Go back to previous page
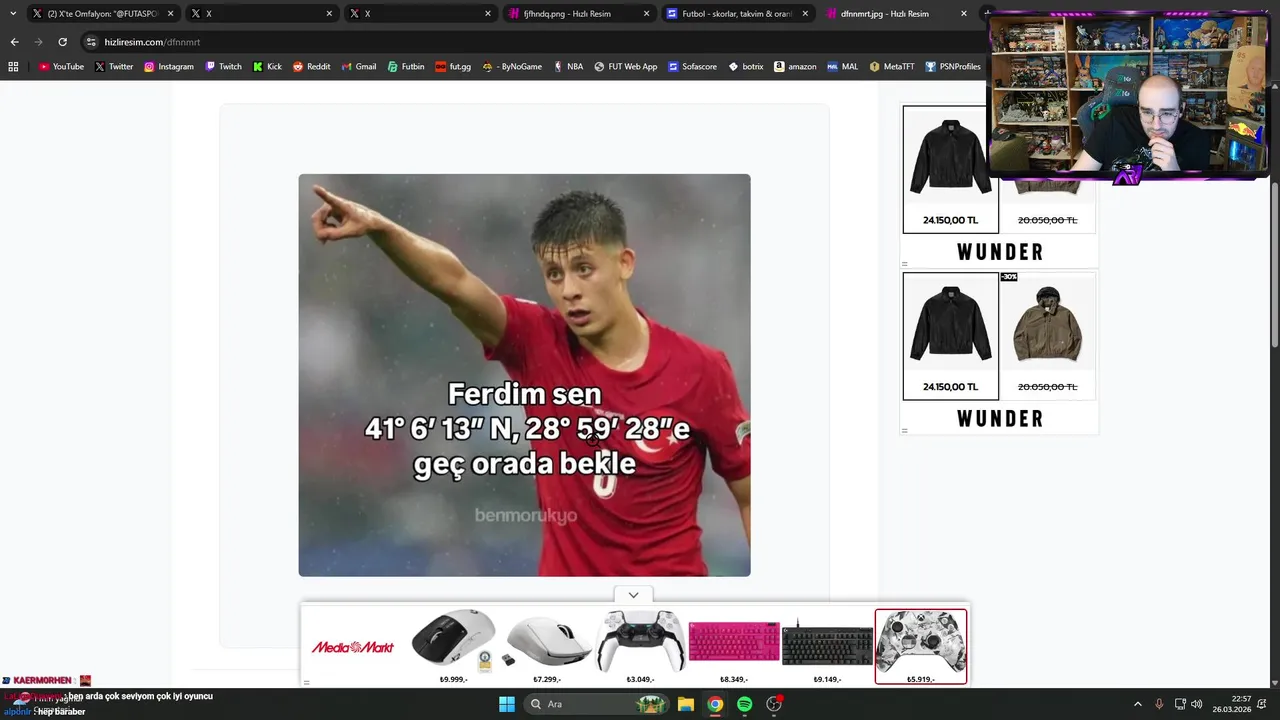 pos(14,42)
